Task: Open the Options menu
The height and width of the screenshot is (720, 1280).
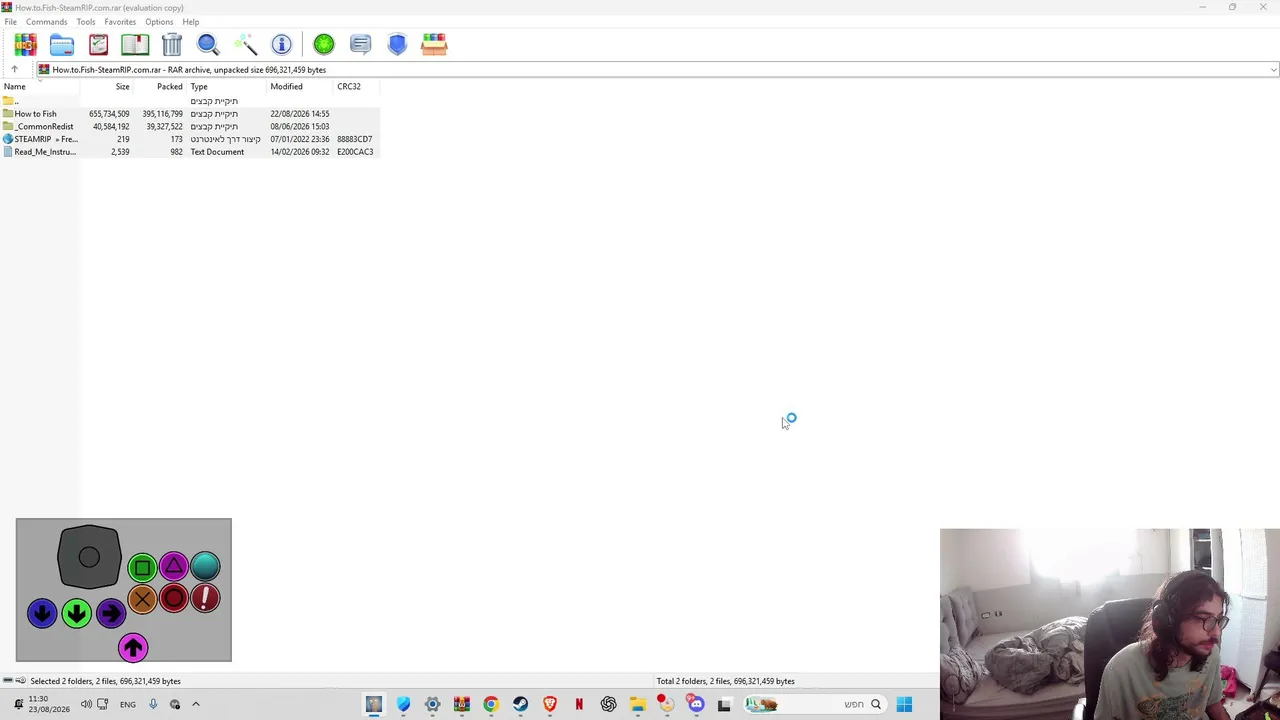Action: coord(159,22)
